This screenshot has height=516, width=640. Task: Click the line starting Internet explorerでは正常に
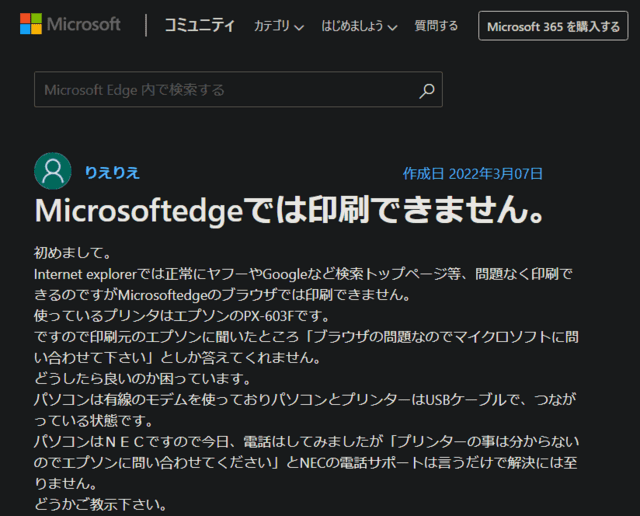click(x=303, y=274)
